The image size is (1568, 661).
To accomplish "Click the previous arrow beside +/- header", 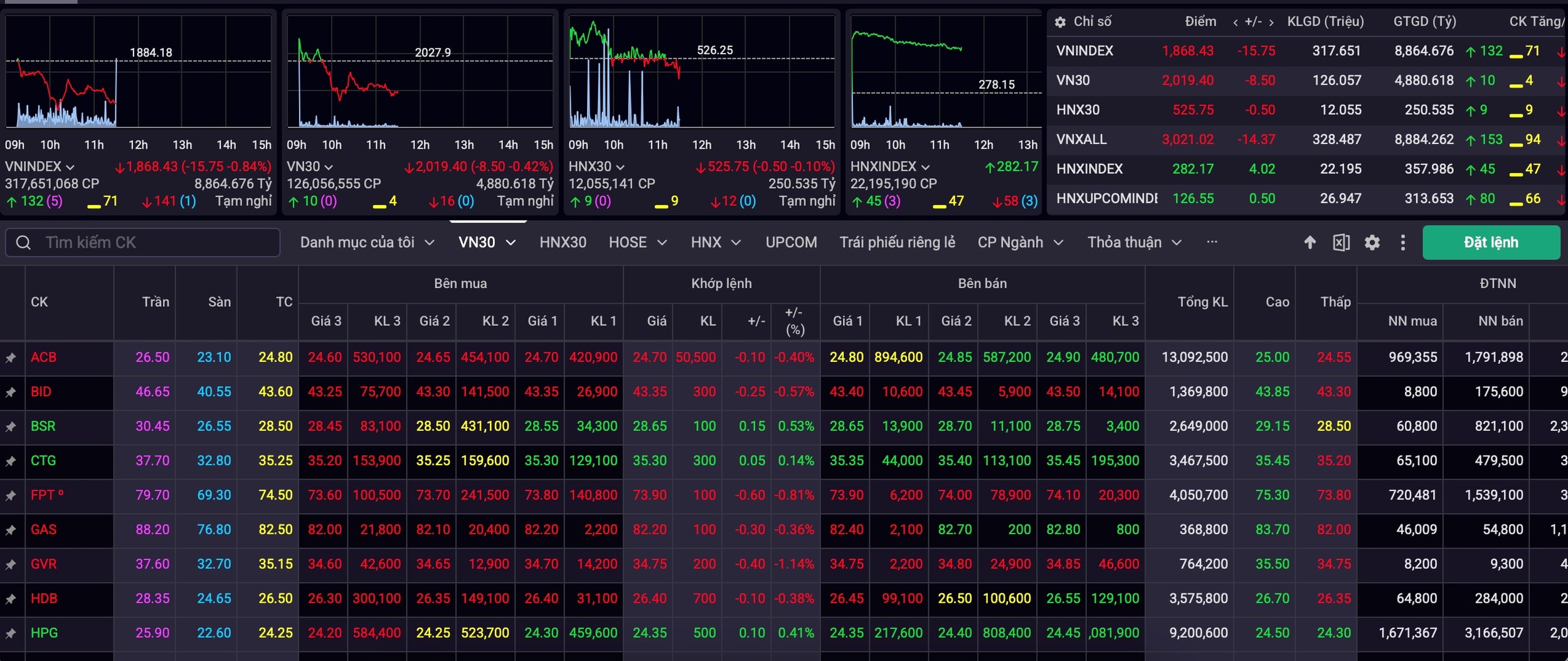I will click(x=1235, y=22).
